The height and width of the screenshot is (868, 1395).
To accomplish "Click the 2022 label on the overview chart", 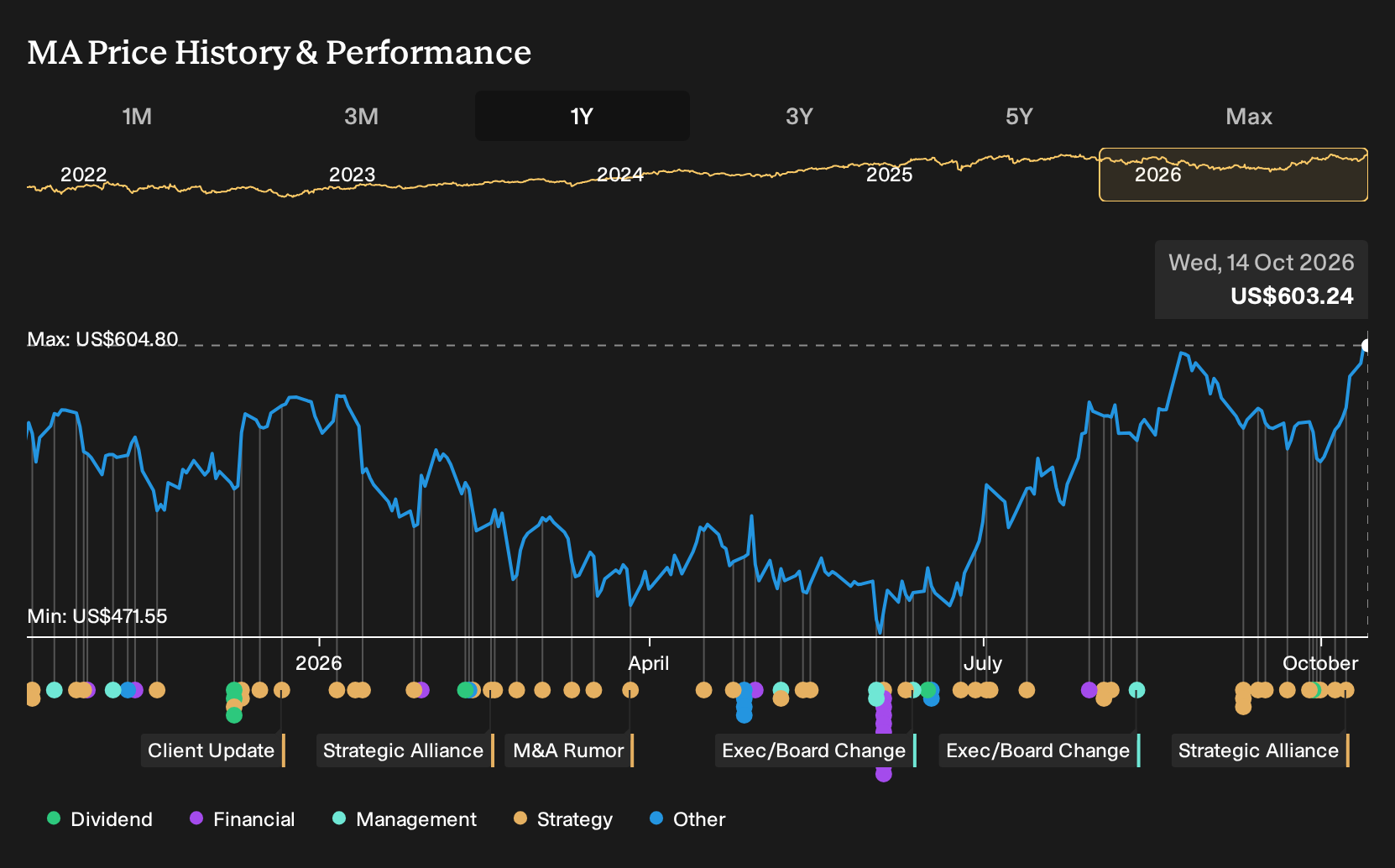I will pos(84,175).
